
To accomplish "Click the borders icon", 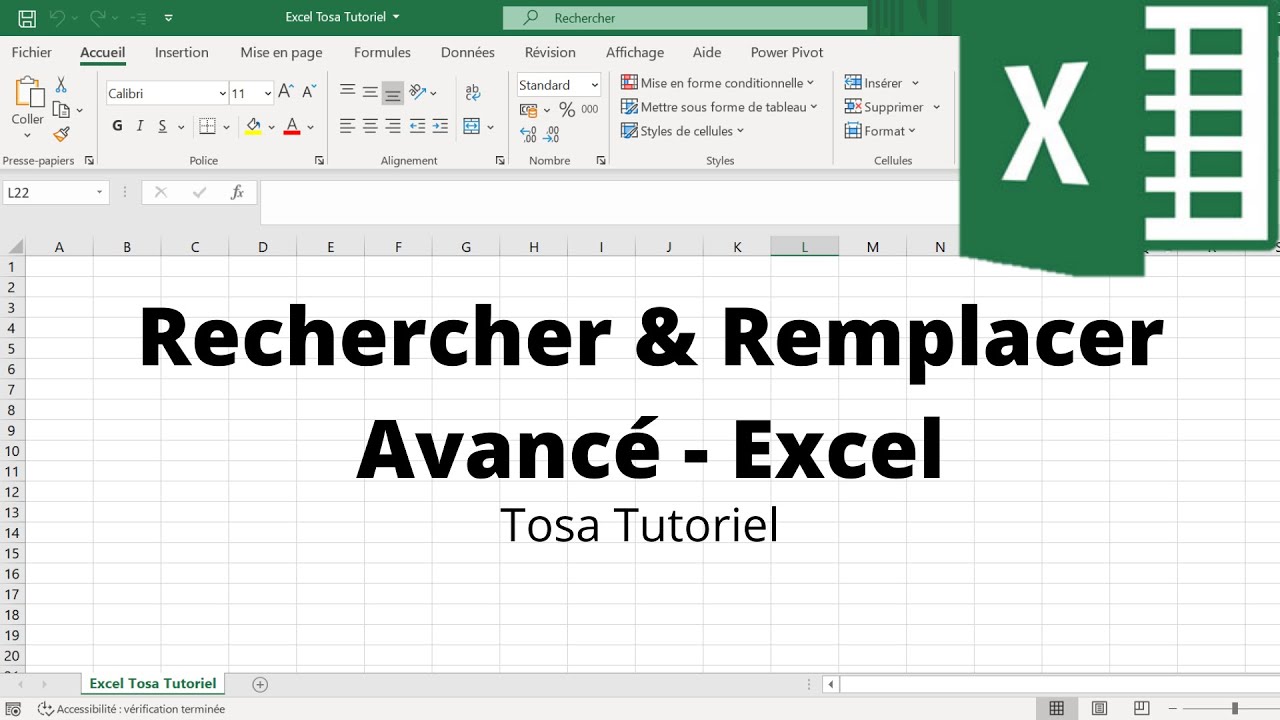I will 207,126.
